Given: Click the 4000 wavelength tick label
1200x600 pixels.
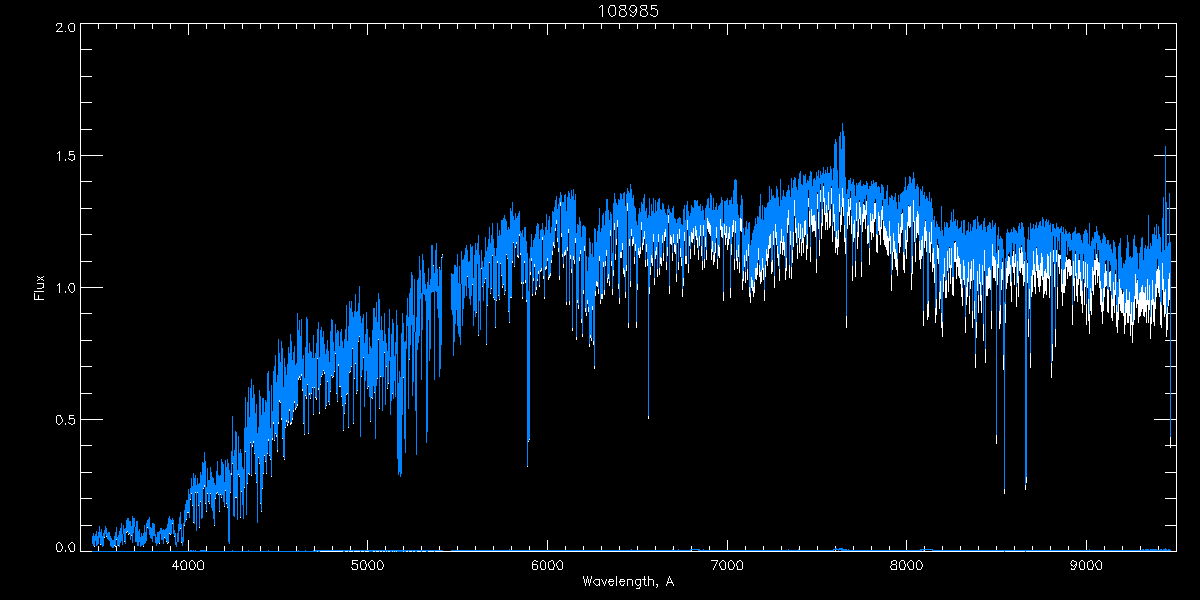Looking at the screenshot, I should click(188, 564).
